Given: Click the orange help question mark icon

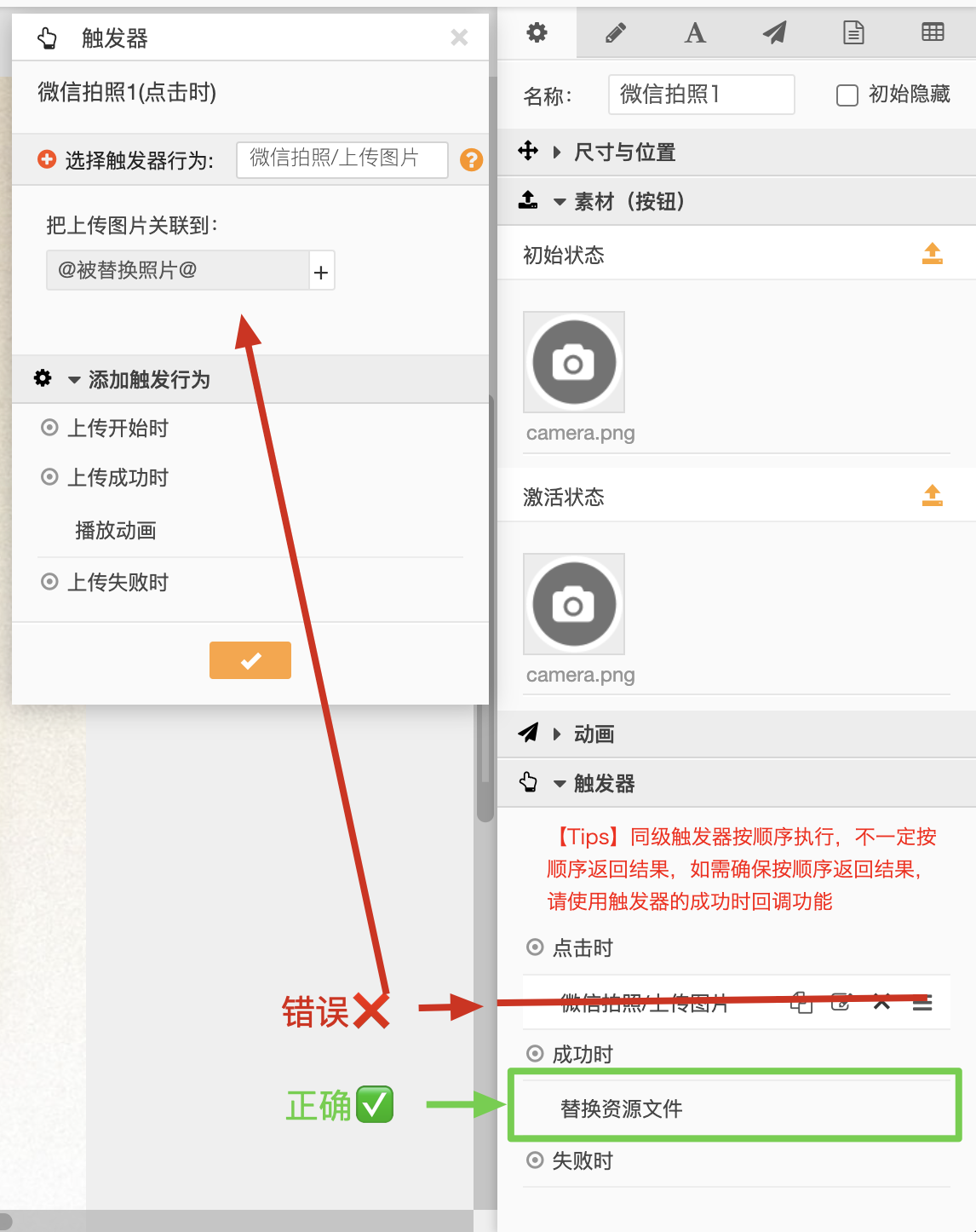Looking at the screenshot, I should tap(471, 159).
